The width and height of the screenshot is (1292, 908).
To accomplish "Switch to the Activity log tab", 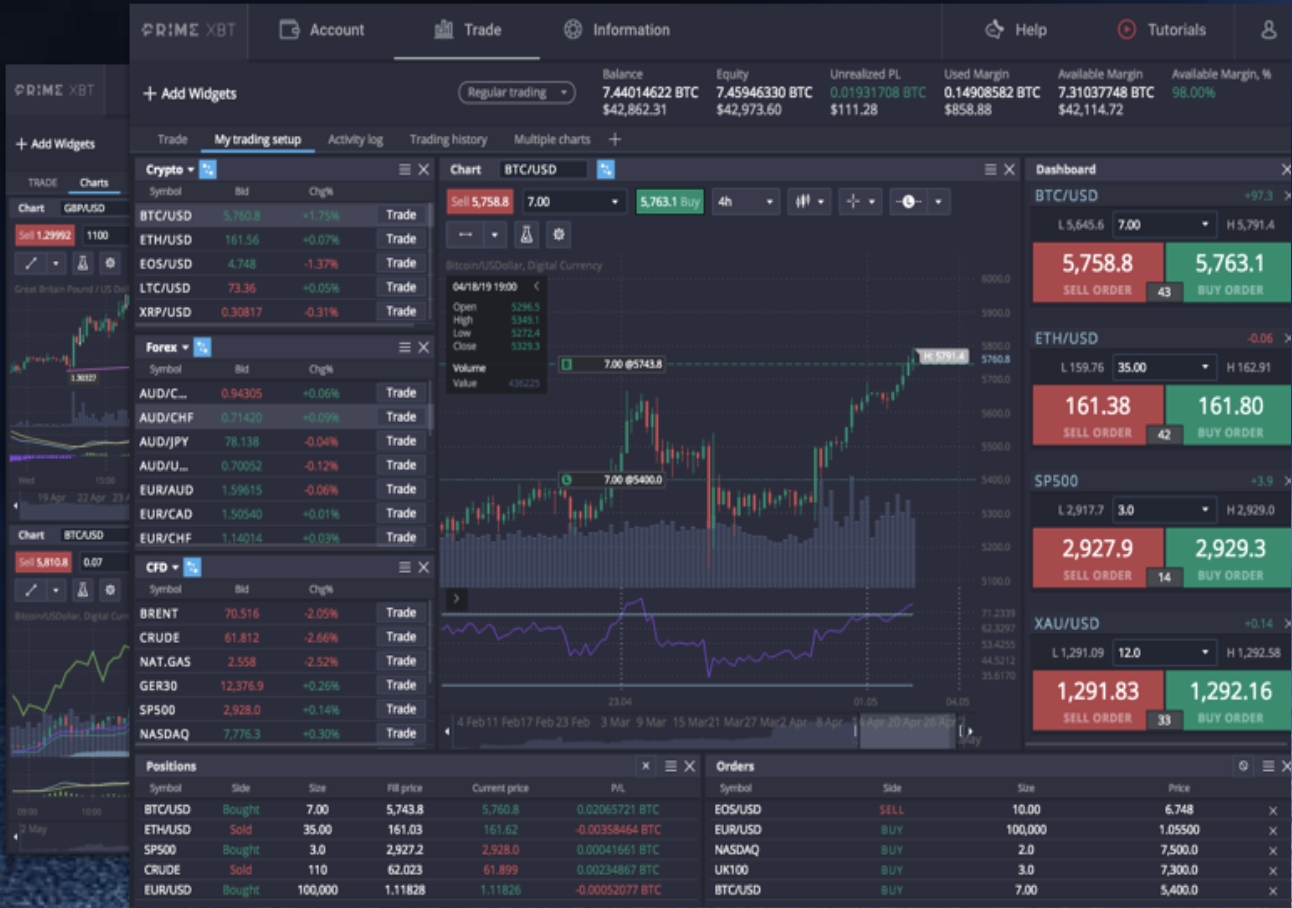I will pyautogui.click(x=355, y=139).
